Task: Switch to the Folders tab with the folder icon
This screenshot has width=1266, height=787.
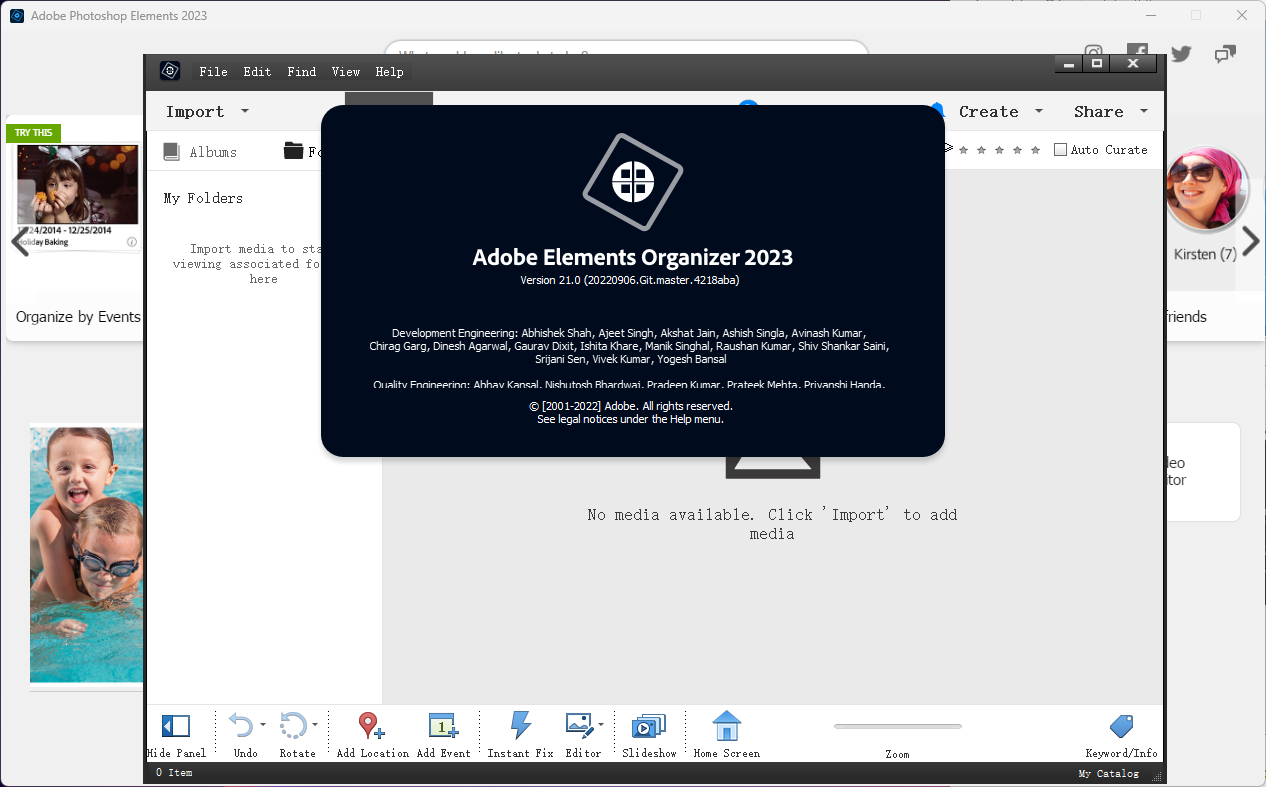Action: (301, 151)
